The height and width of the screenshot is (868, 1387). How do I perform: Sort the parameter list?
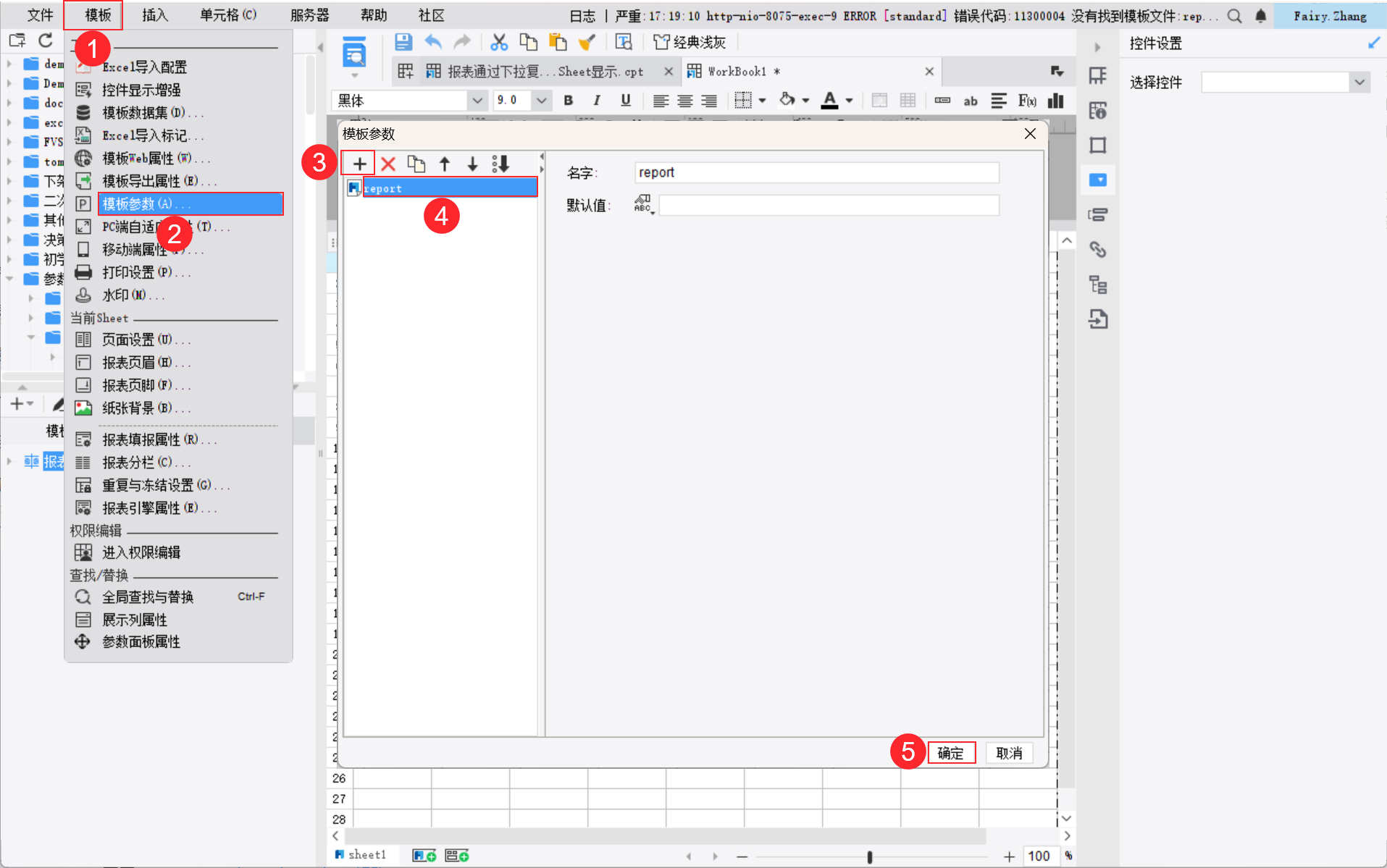(500, 164)
